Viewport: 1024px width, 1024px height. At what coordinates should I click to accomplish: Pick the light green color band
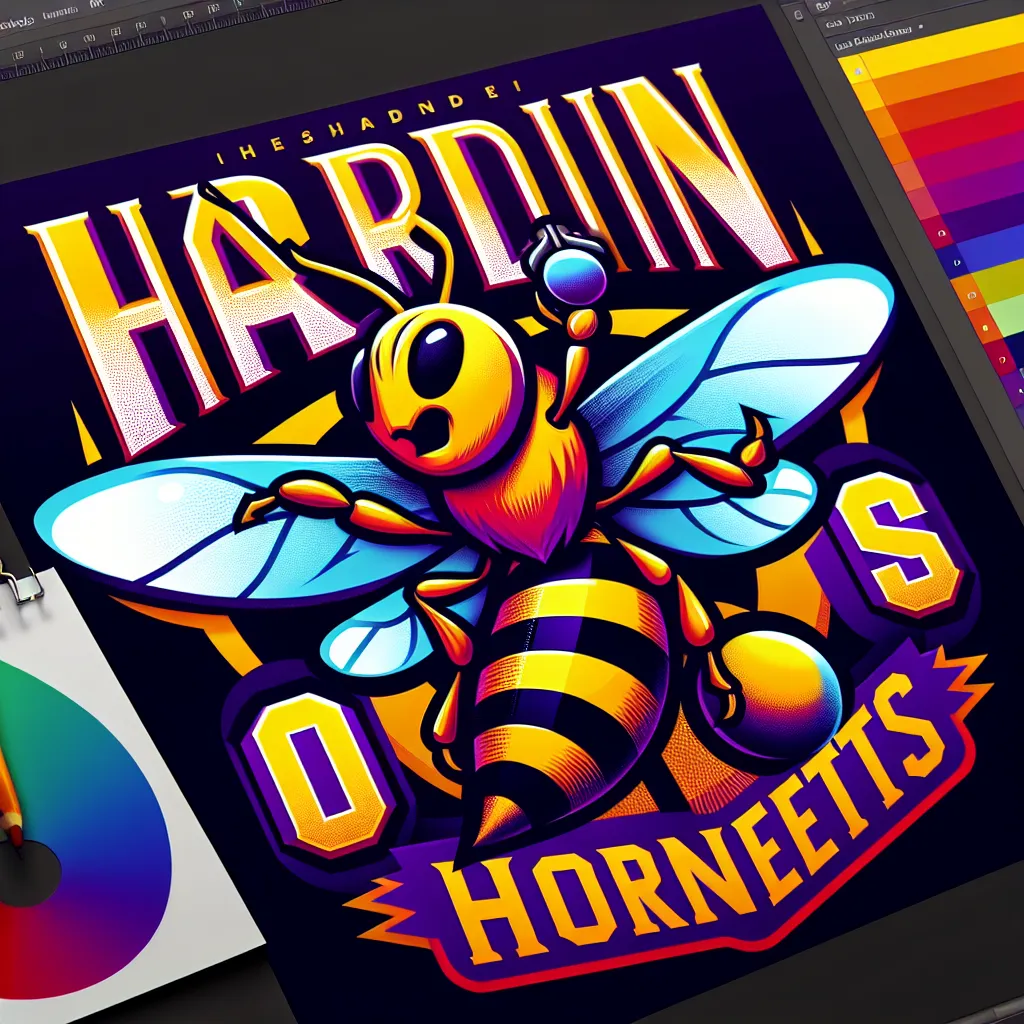(1005, 312)
